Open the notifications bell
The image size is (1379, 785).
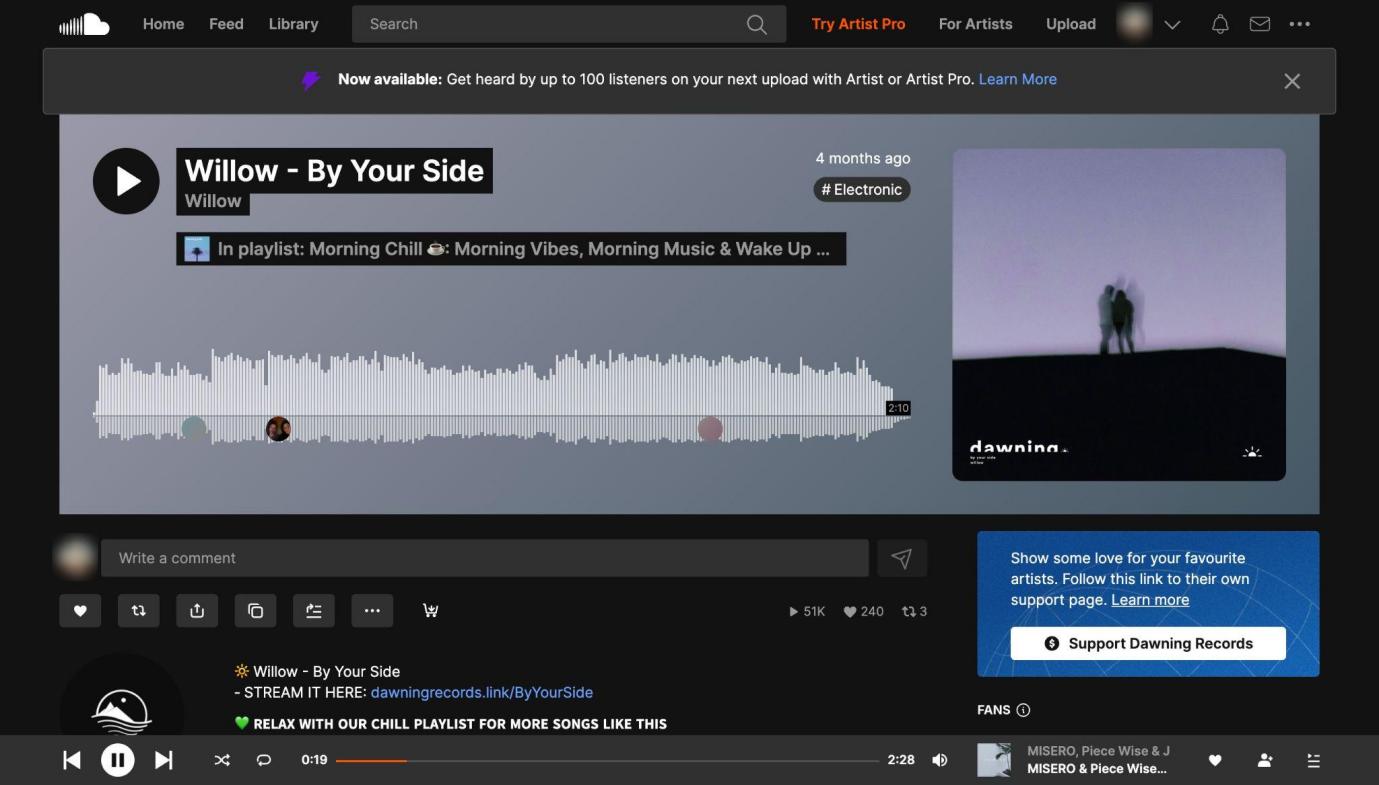point(1220,24)
